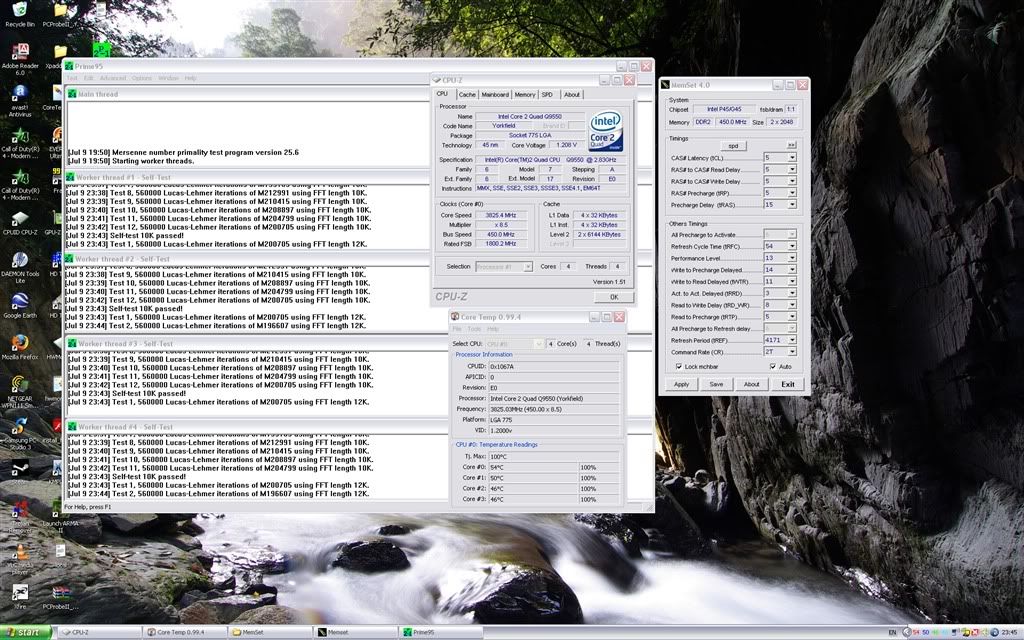The image size is (1024, 640).
Task: Open the Refresh Cycle Time (tRFC) dropdown
Action: point(792,246)
